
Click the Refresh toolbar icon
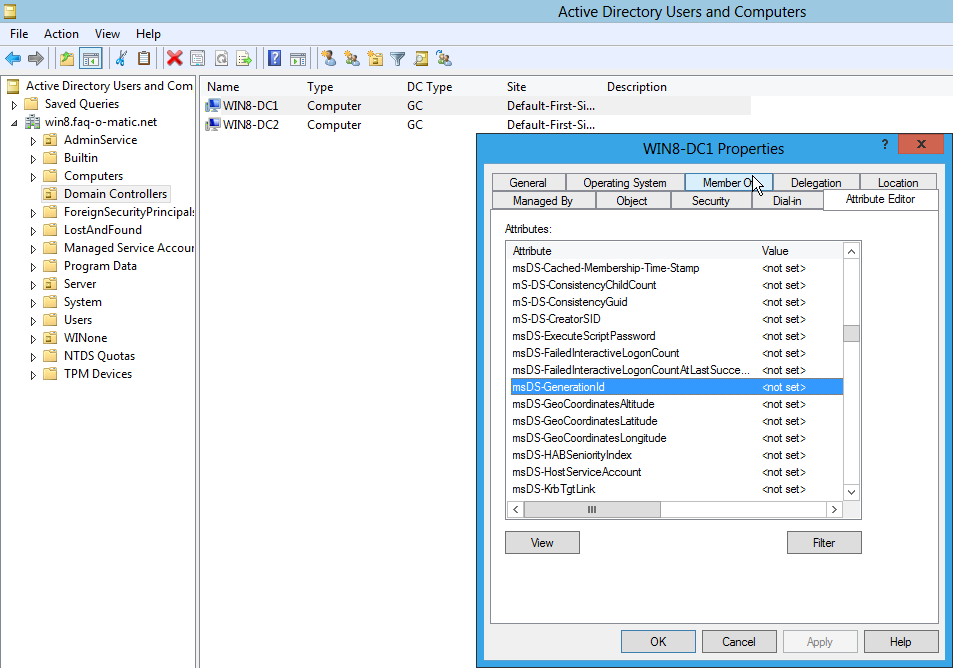tap(221, 59)
